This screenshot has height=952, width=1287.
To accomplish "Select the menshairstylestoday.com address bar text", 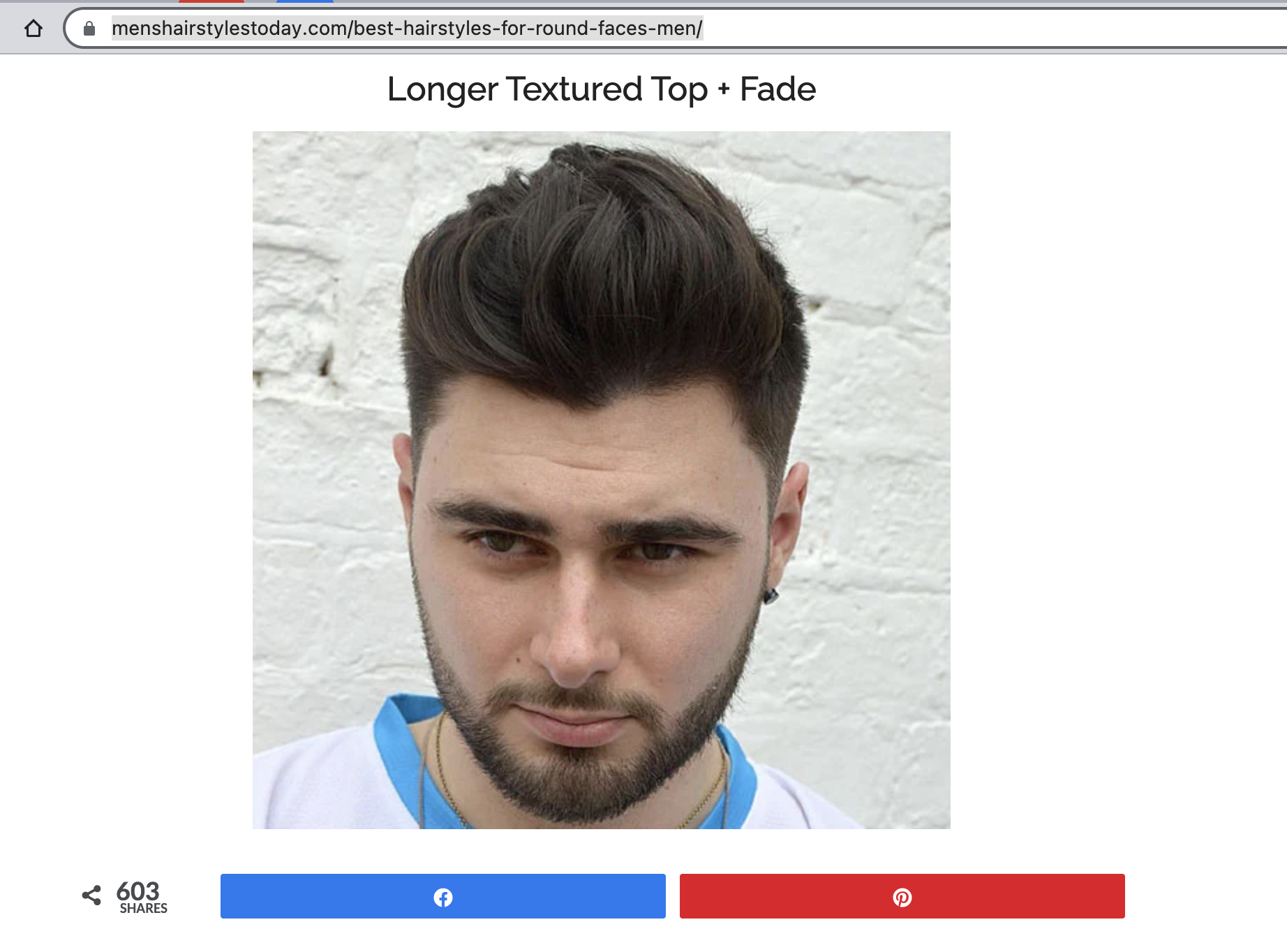I will [407, 29].
